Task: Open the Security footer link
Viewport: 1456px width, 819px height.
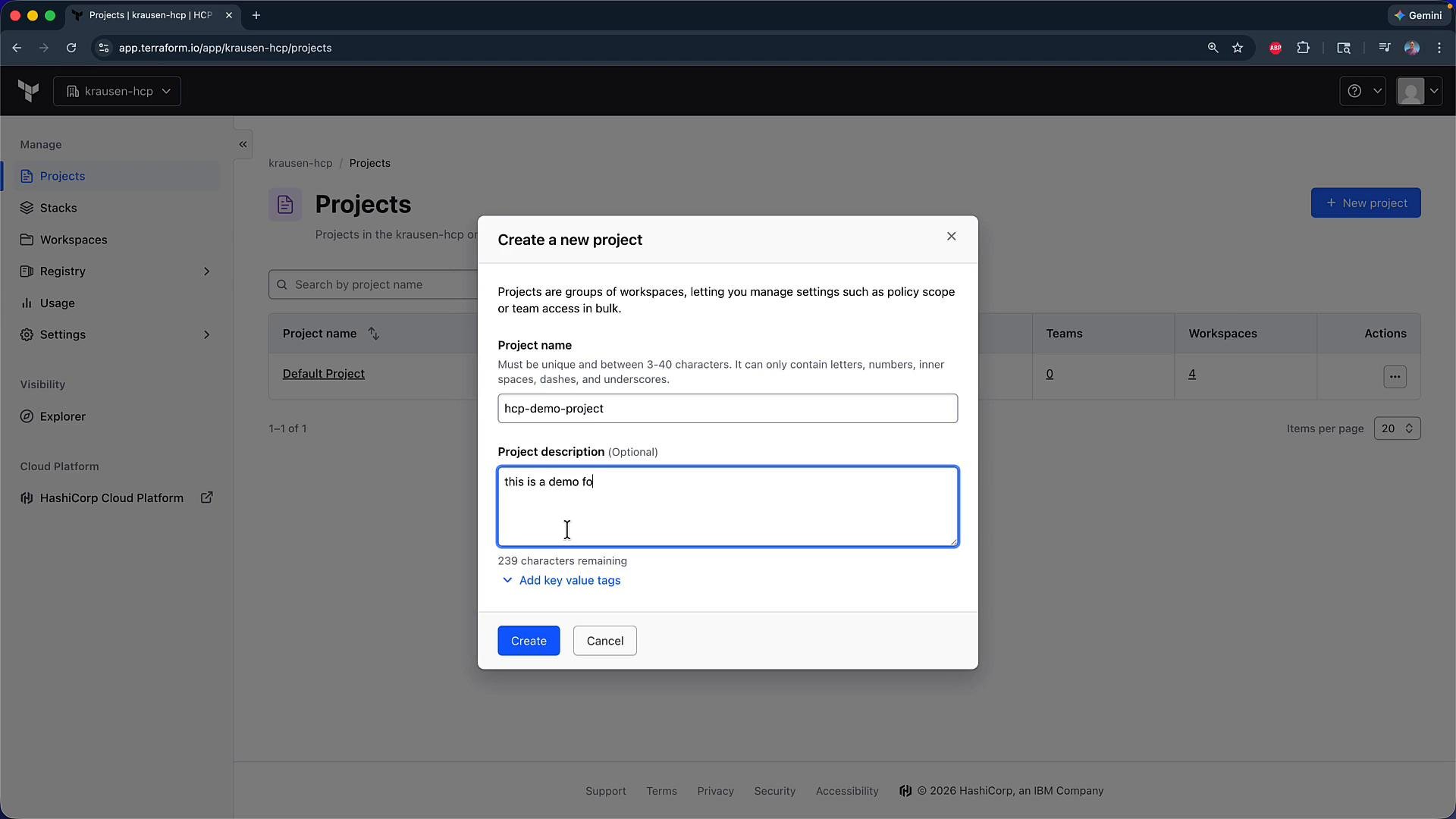Action: click(x=775, y=791)
